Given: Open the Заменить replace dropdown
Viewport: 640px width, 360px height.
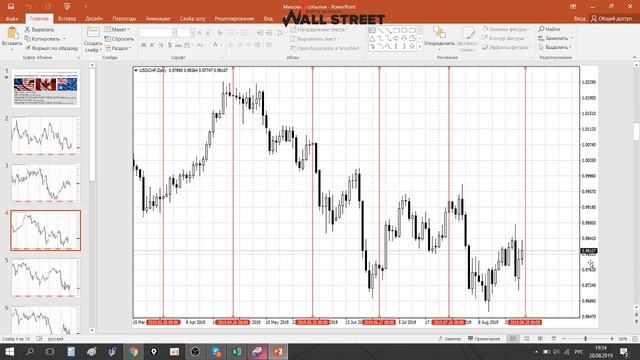Looking at the screenshot, I should 556,38.
